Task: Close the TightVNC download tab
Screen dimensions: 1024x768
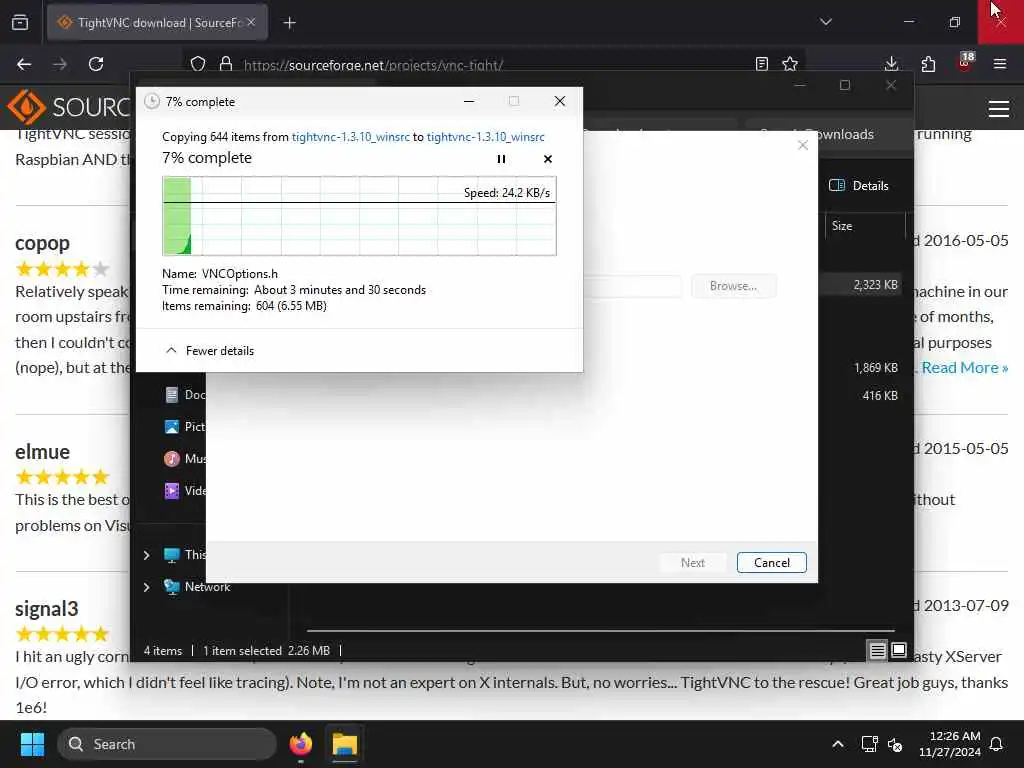Action: click(251, 22)
